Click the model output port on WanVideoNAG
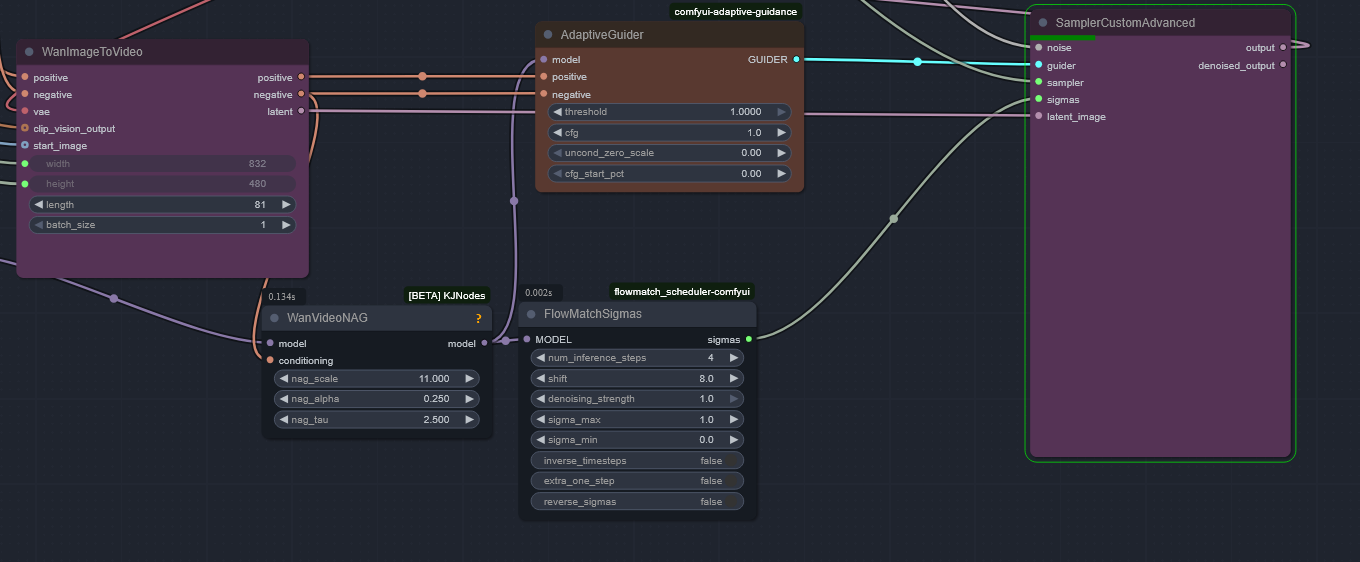The width and height of the screenshot is (1360, 562). (485, 343)
